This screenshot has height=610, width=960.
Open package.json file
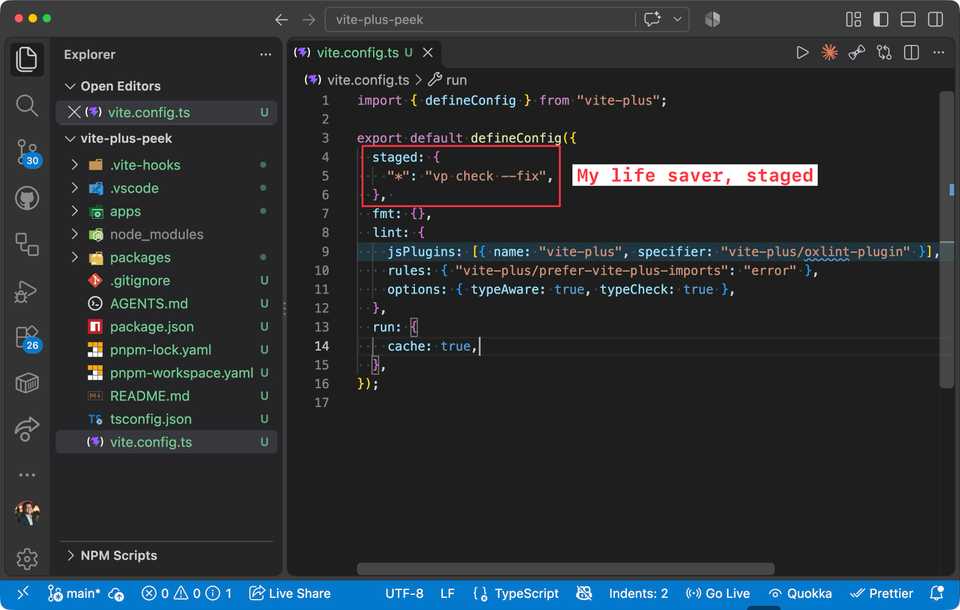pos(166,327)
